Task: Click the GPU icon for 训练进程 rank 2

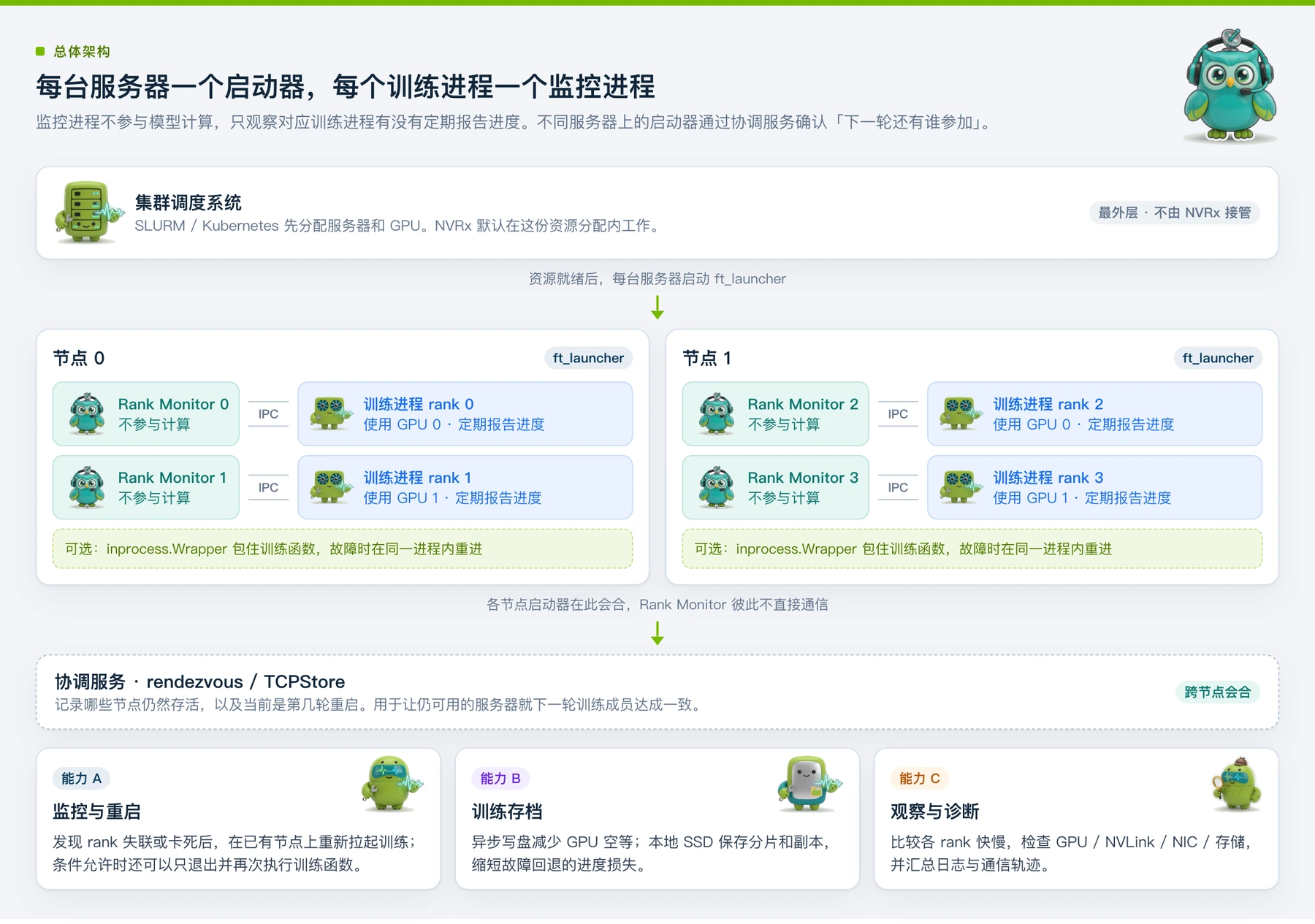Action: pyautogui.click(x=961, y=413)
